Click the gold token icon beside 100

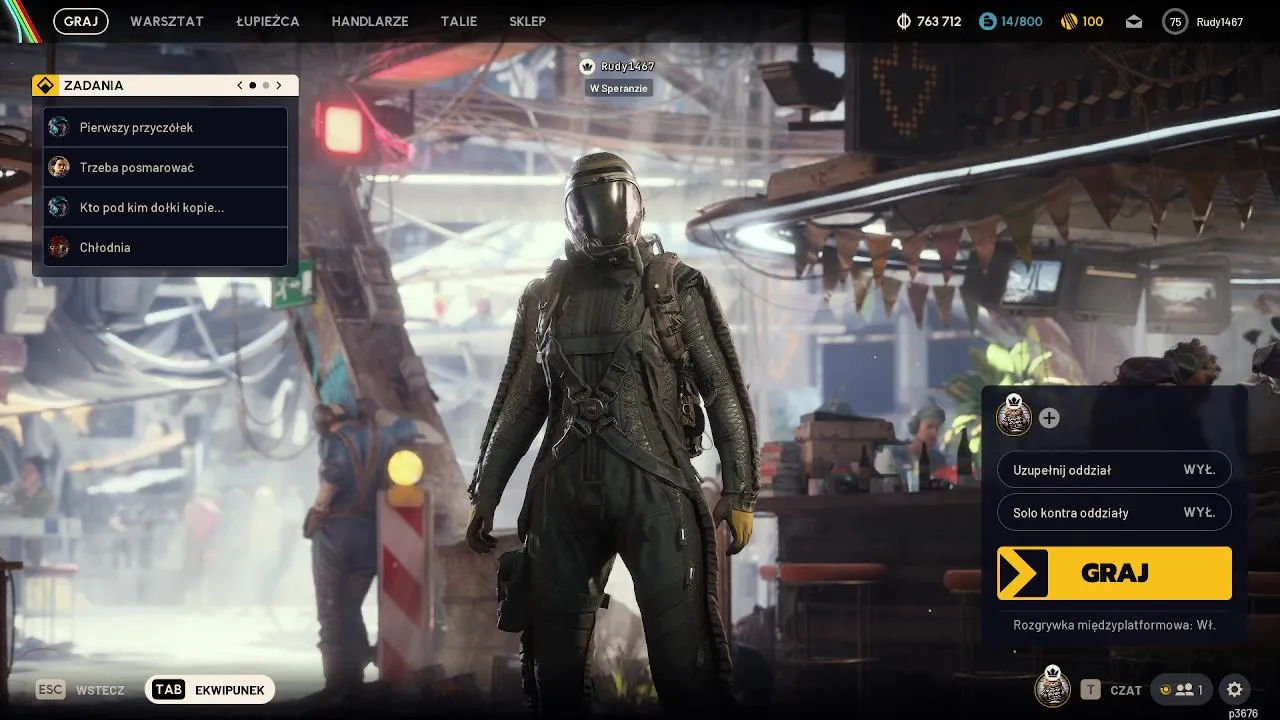1068,21
